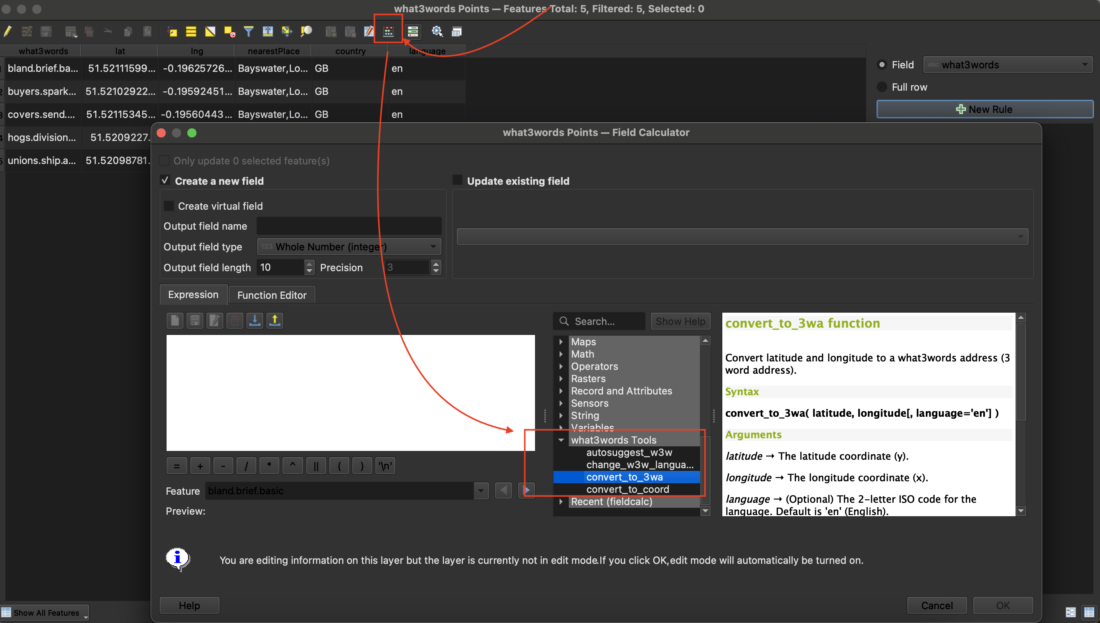Screen dimensions: 1100x623
Task: Click the New Rule button
Action: (984, 109)
